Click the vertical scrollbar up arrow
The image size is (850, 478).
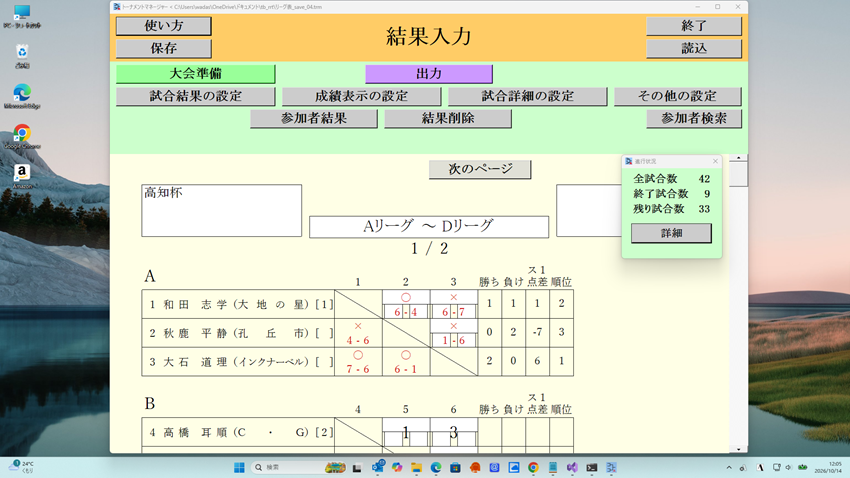[x=738, y=158]
